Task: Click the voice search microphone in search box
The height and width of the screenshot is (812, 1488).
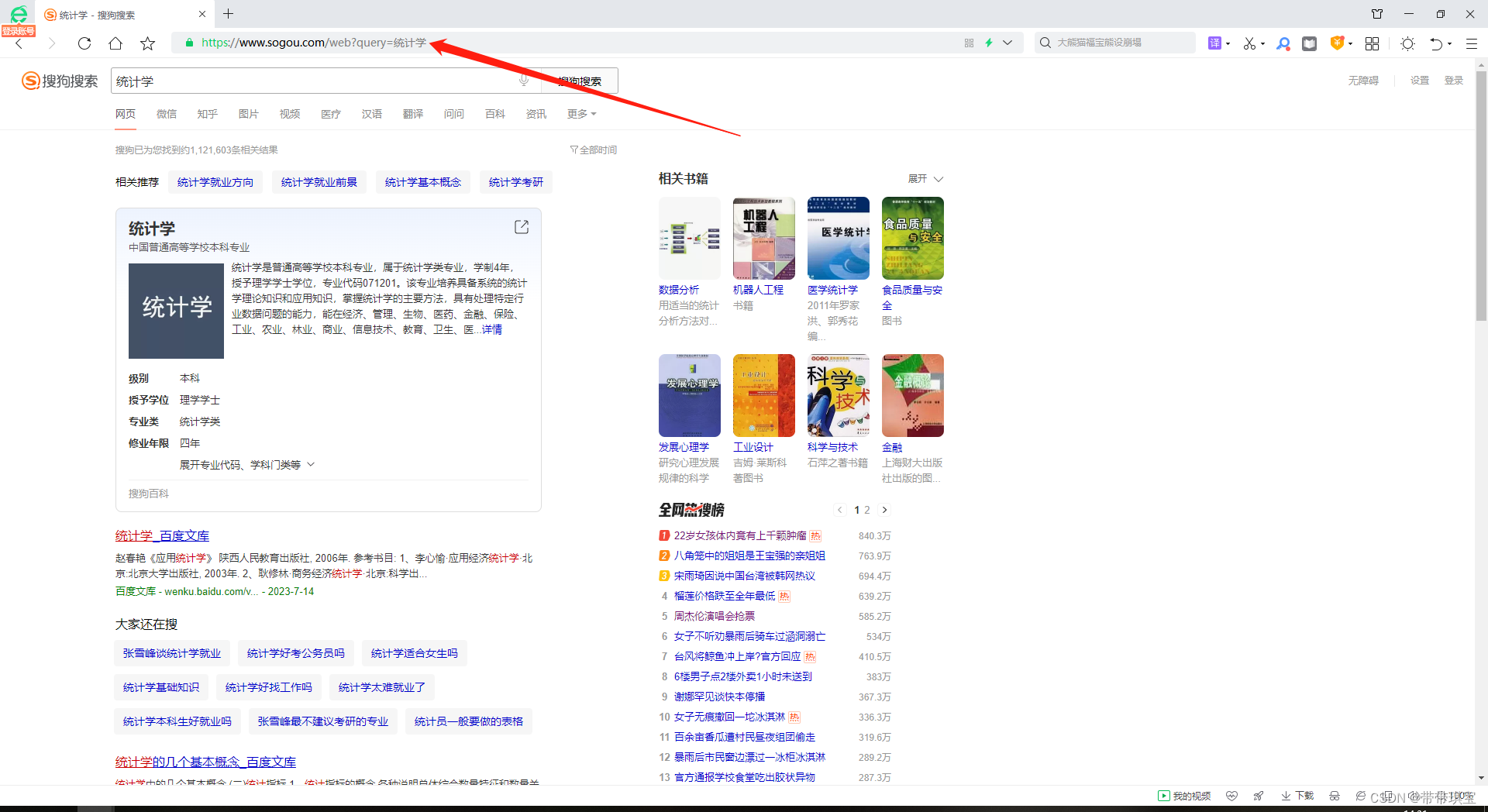Action: tap(524, 80)
